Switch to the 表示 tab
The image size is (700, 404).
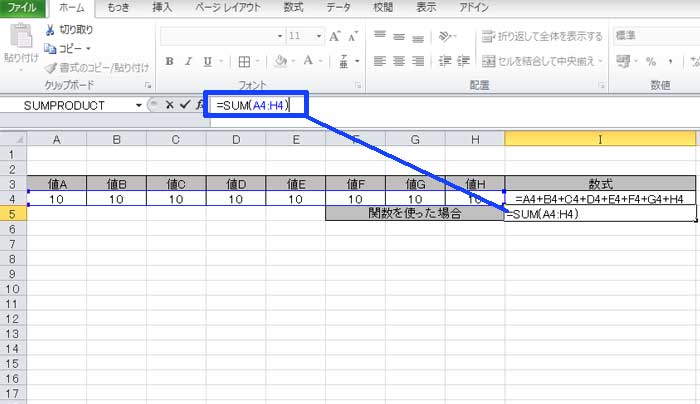[x=426, y=8]
